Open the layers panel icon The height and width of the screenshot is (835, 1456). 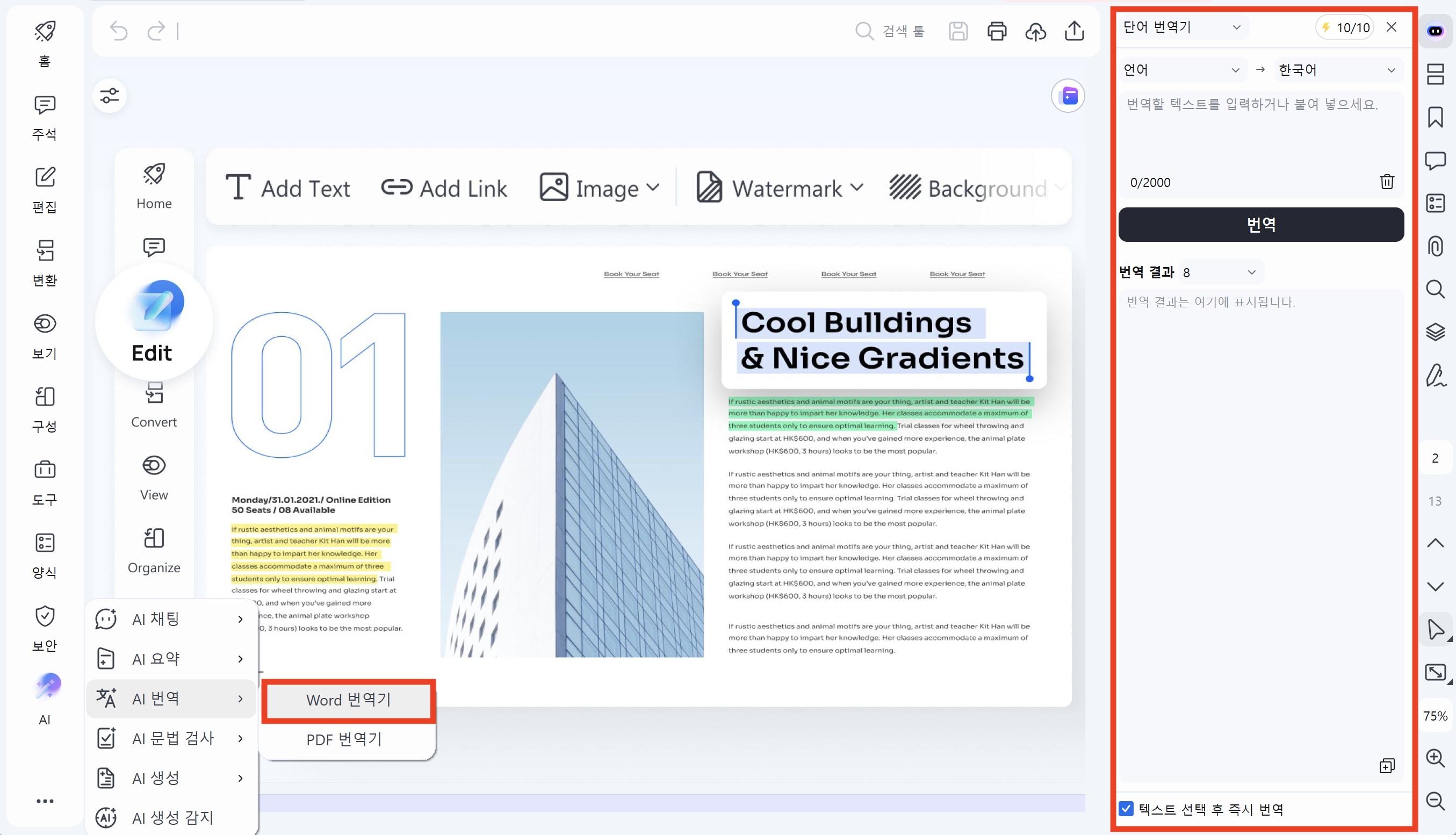point(1435,332)
